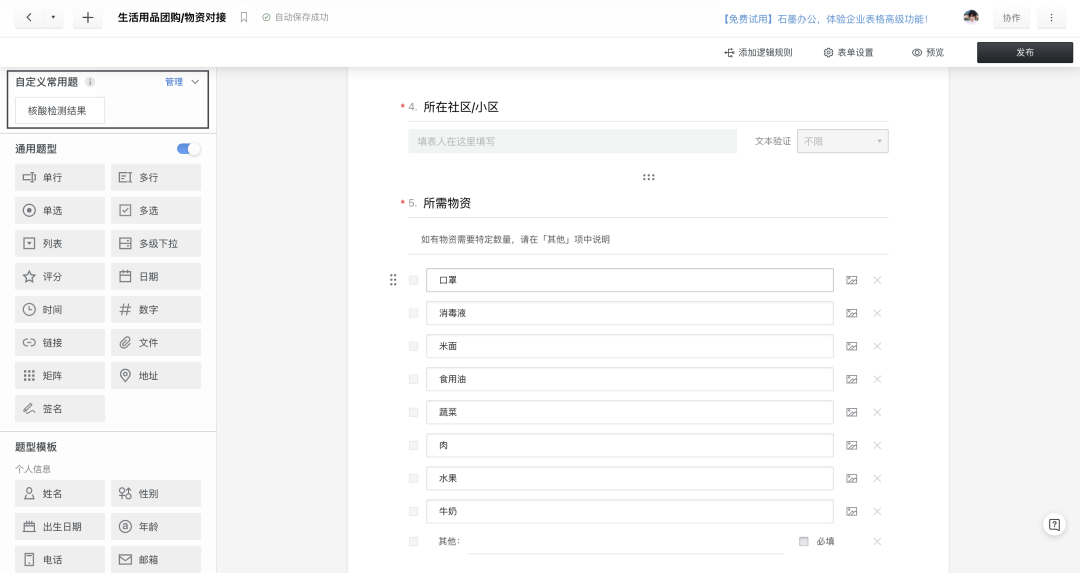1080x573 pixels.
Task: Add a 多选 multiple-choice question
Action: (156, 210)
